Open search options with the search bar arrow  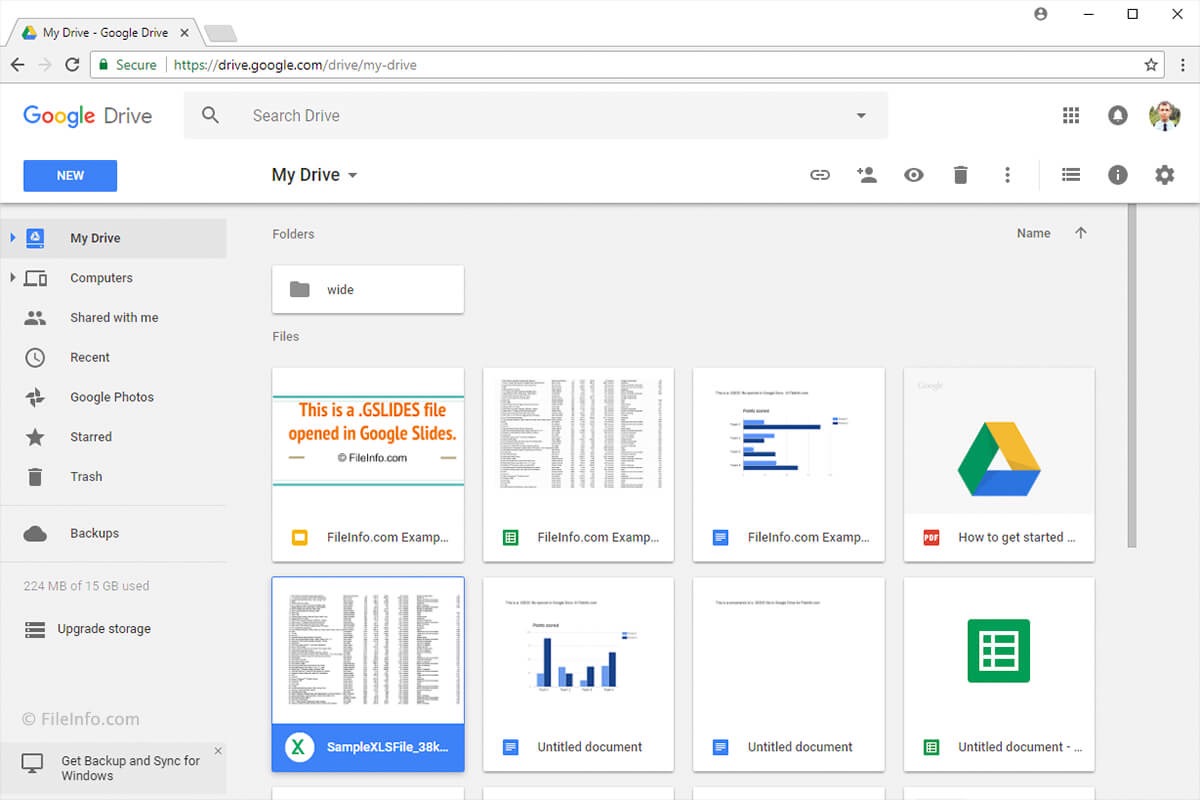pos(860,115)
